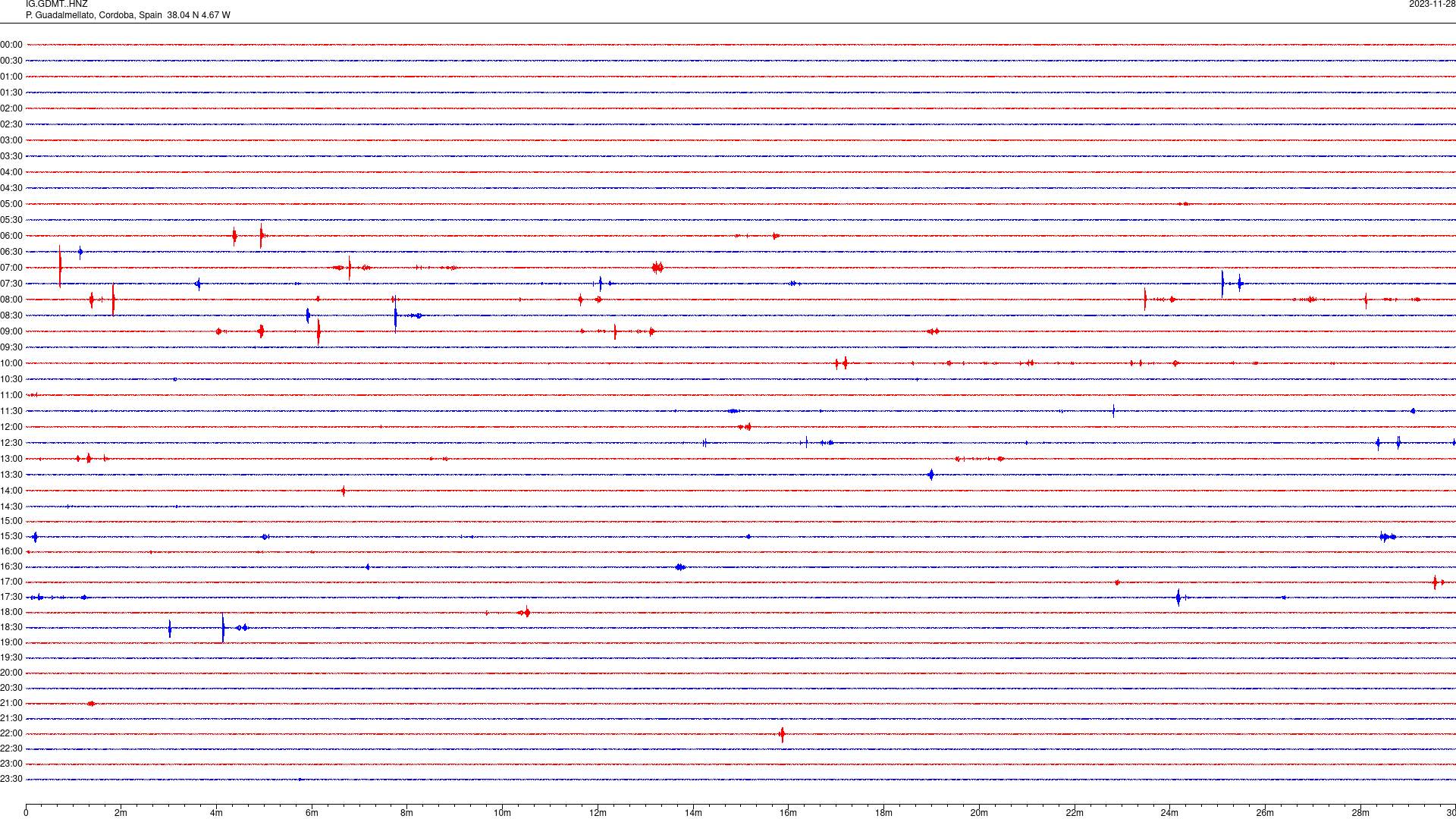Viewport: 1456px width, 819px height.
Task: Click the red blip on 21:00 trace
Action: click(x=91, y=704)
